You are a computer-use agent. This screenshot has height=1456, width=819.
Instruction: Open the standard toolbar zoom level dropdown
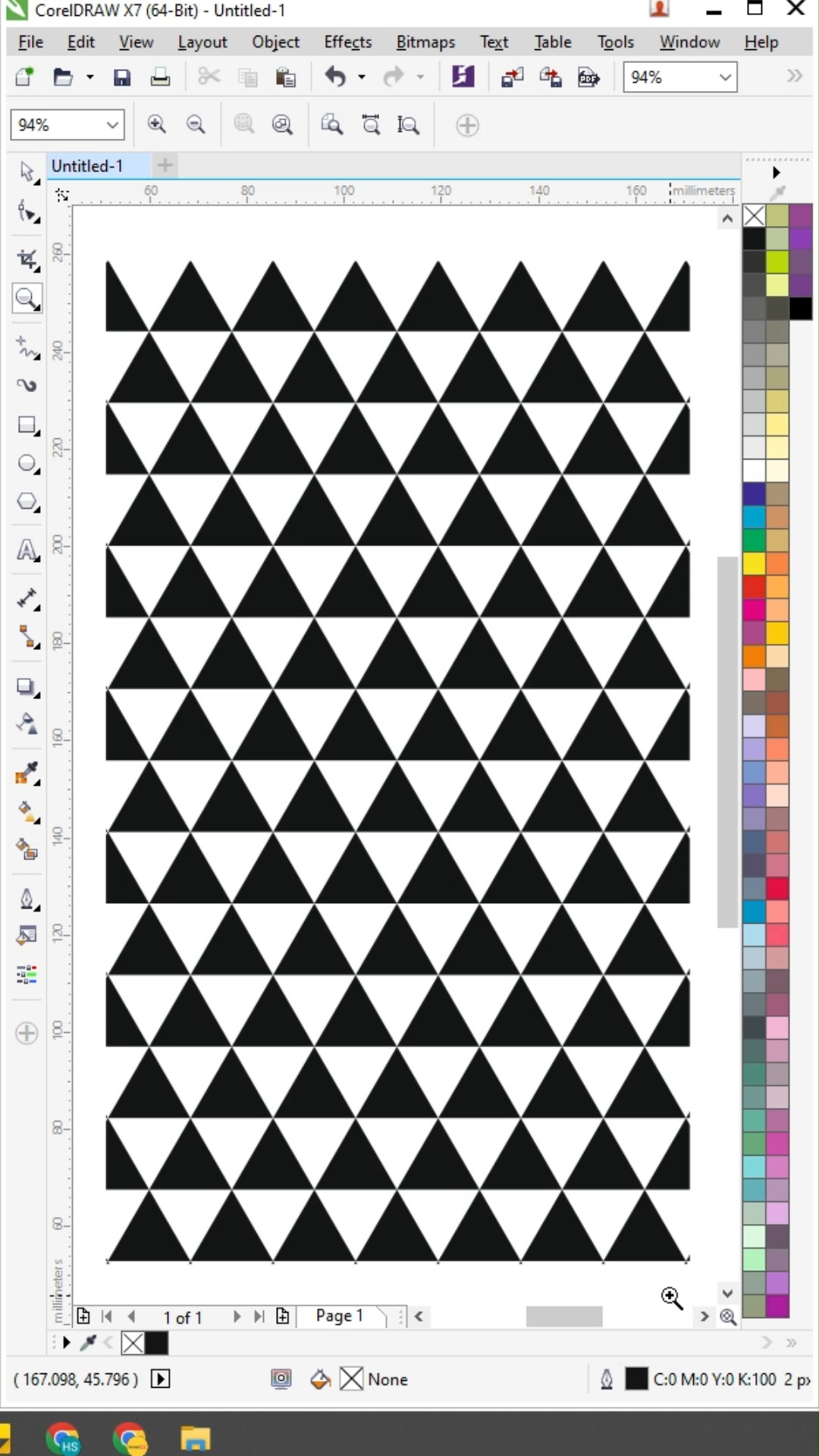click(x=725, y=77)
